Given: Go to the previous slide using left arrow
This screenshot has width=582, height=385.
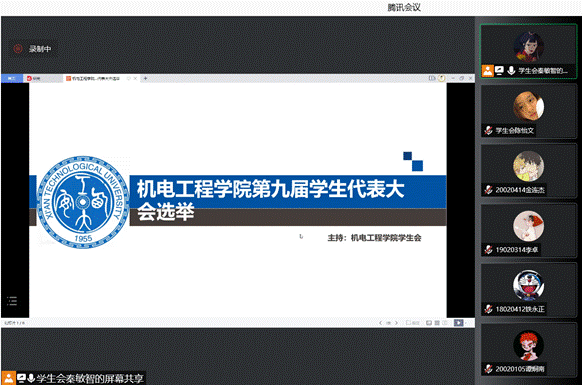Looking at the screenshot, I should pyautogui.click(x=380, y=323).
